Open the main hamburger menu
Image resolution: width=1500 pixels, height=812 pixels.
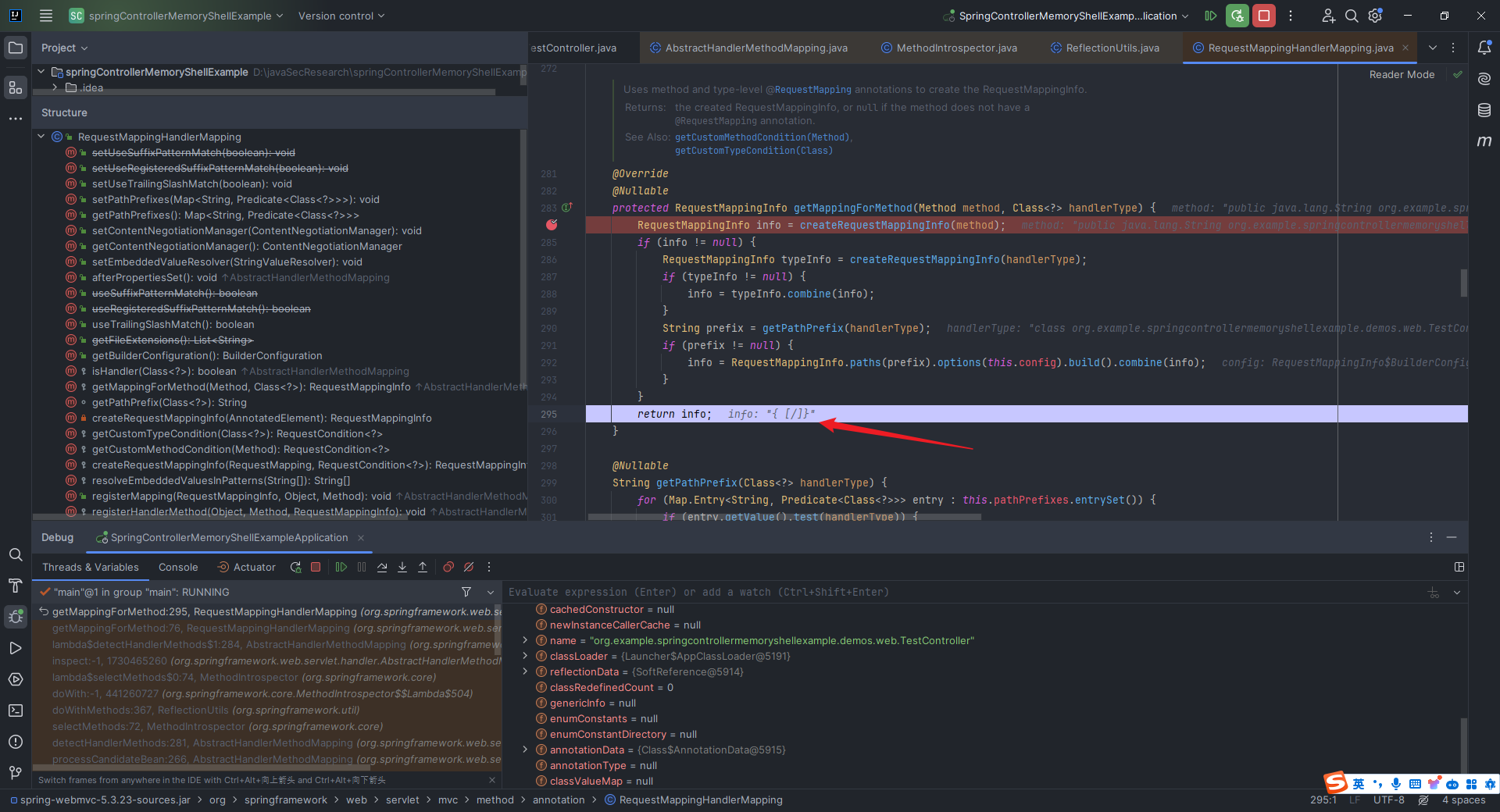point(46,16)
